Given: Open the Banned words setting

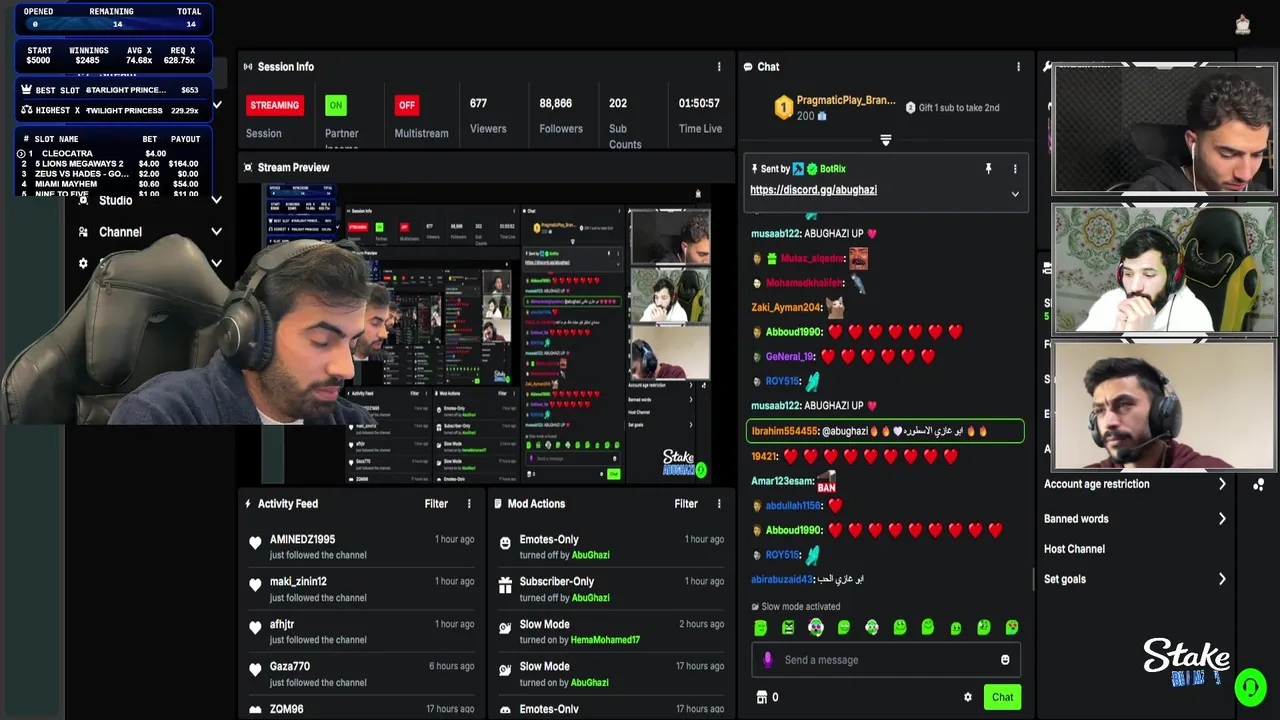Looking at the screenshot, I should point(1076,519).
